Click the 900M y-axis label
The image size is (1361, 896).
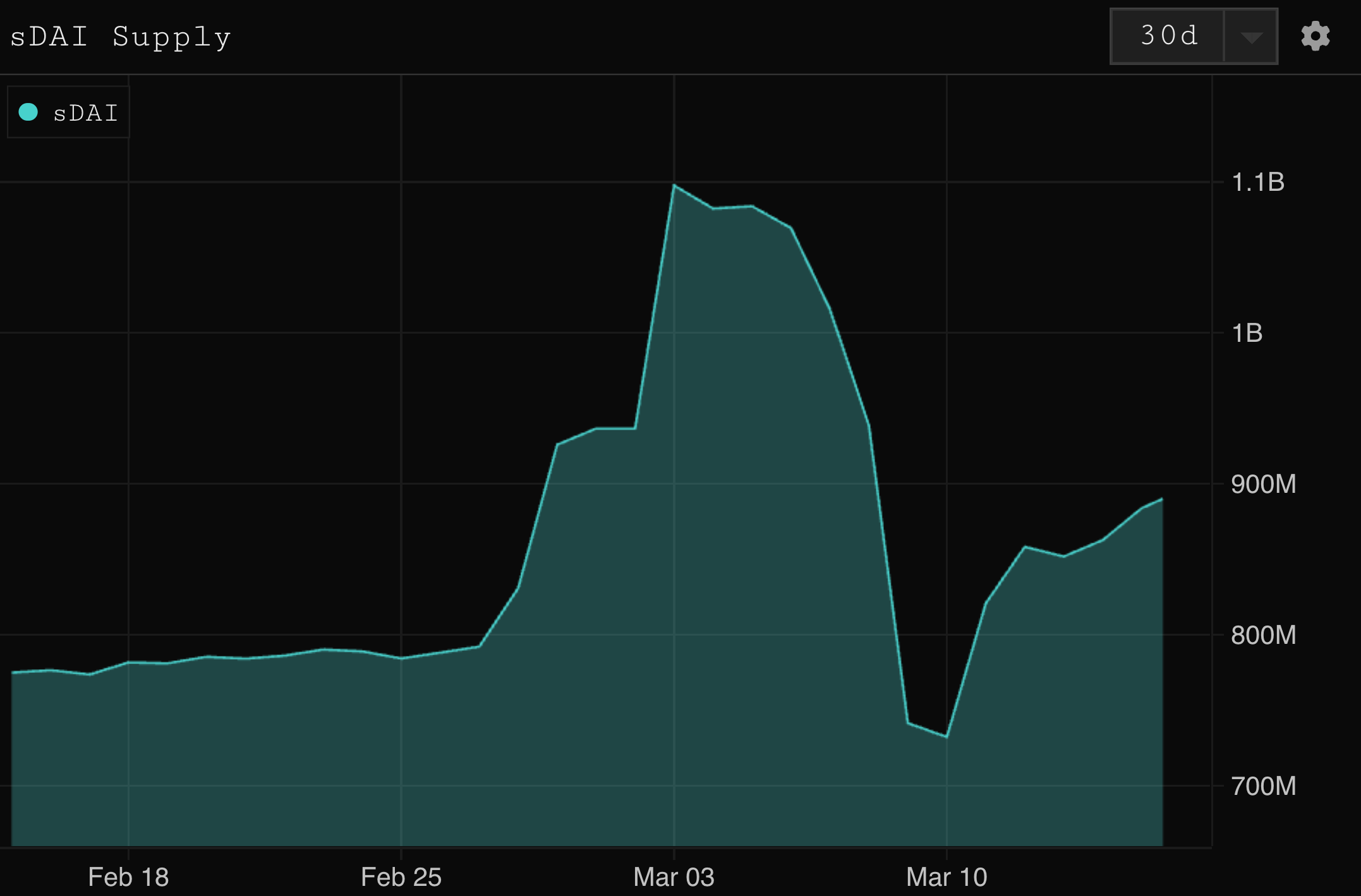pyautogui.click(x=1263, y=484)
